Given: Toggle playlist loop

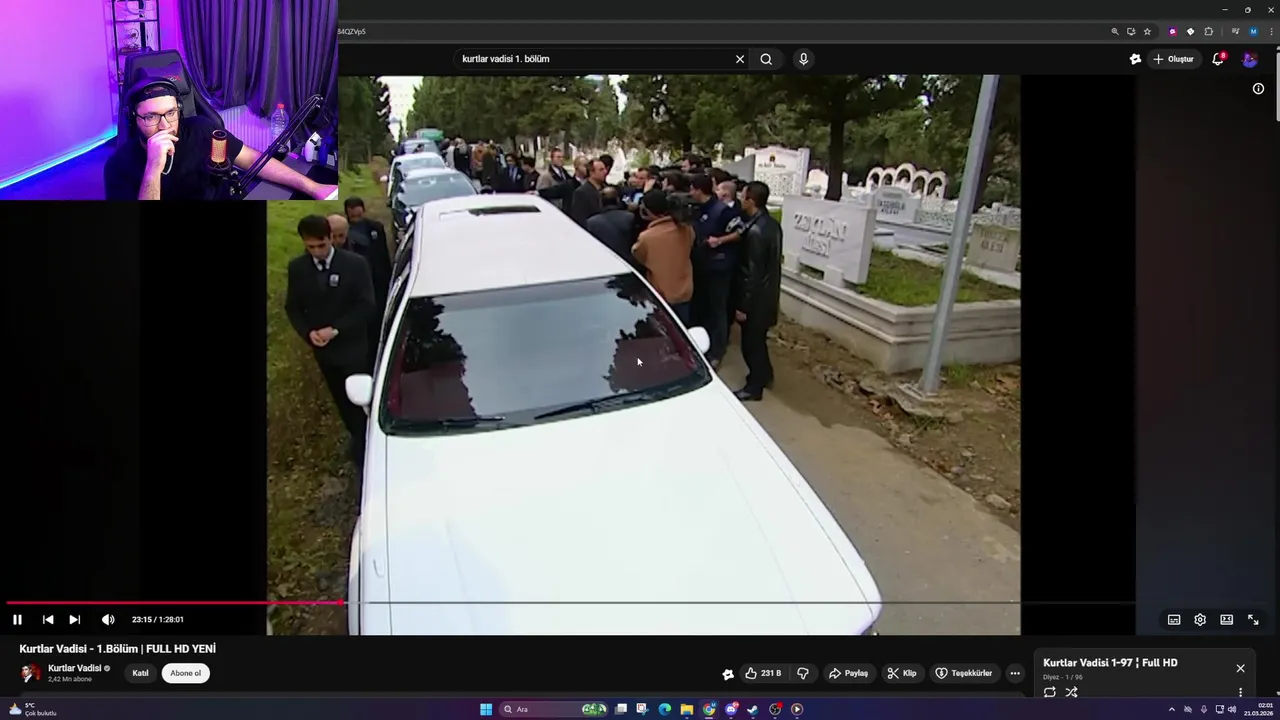Looking at the screenshot, I should [1049, 692].
